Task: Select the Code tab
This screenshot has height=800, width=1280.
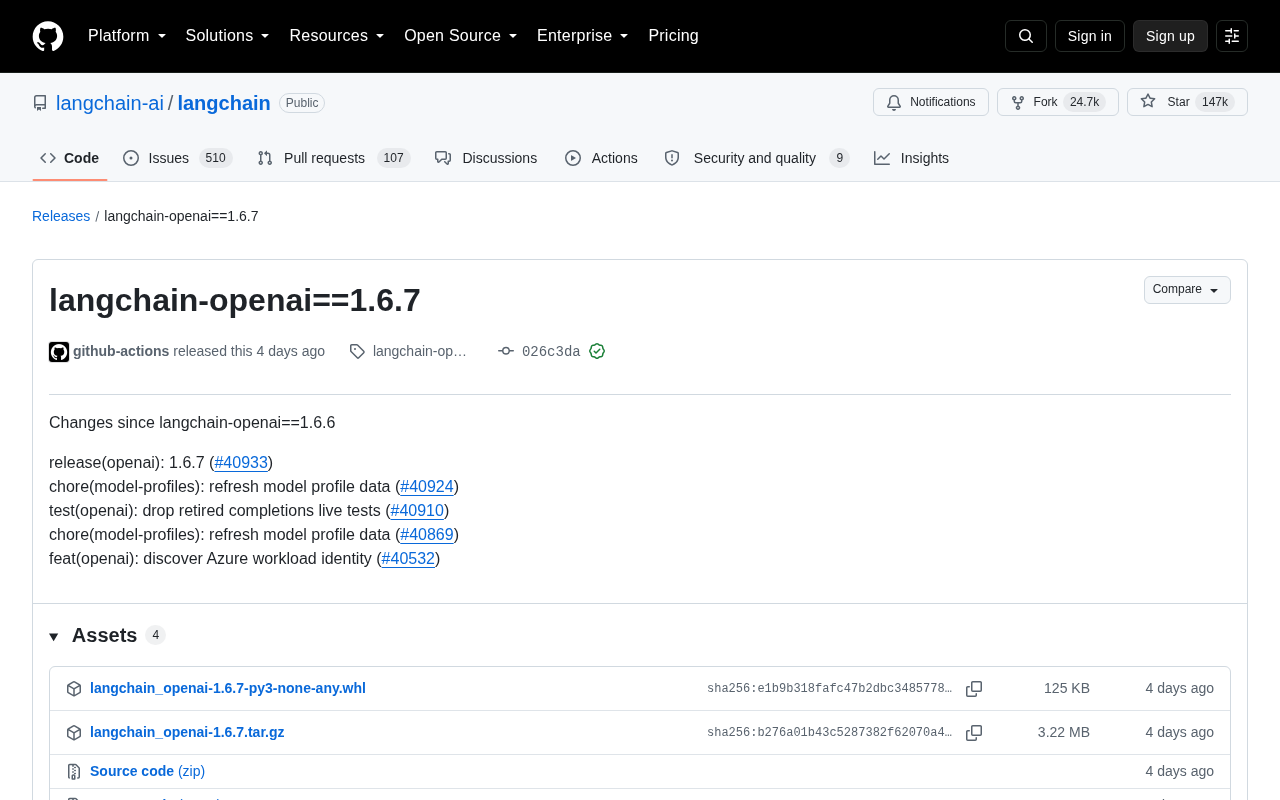Action: point(70,158)
